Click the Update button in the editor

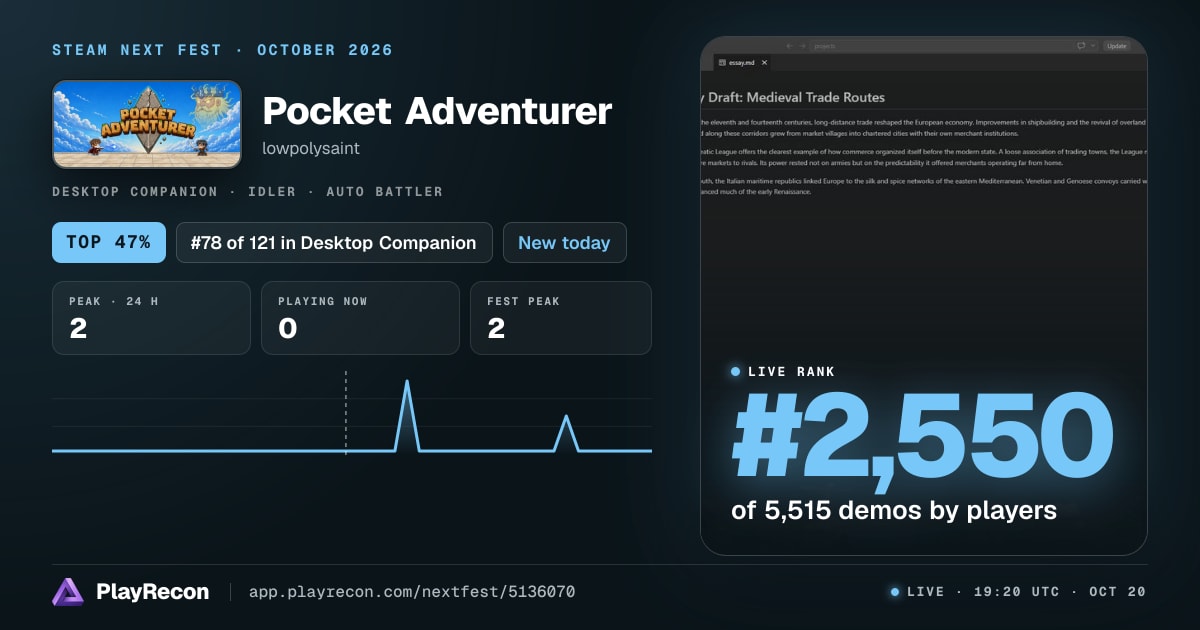coord(1116,46)
